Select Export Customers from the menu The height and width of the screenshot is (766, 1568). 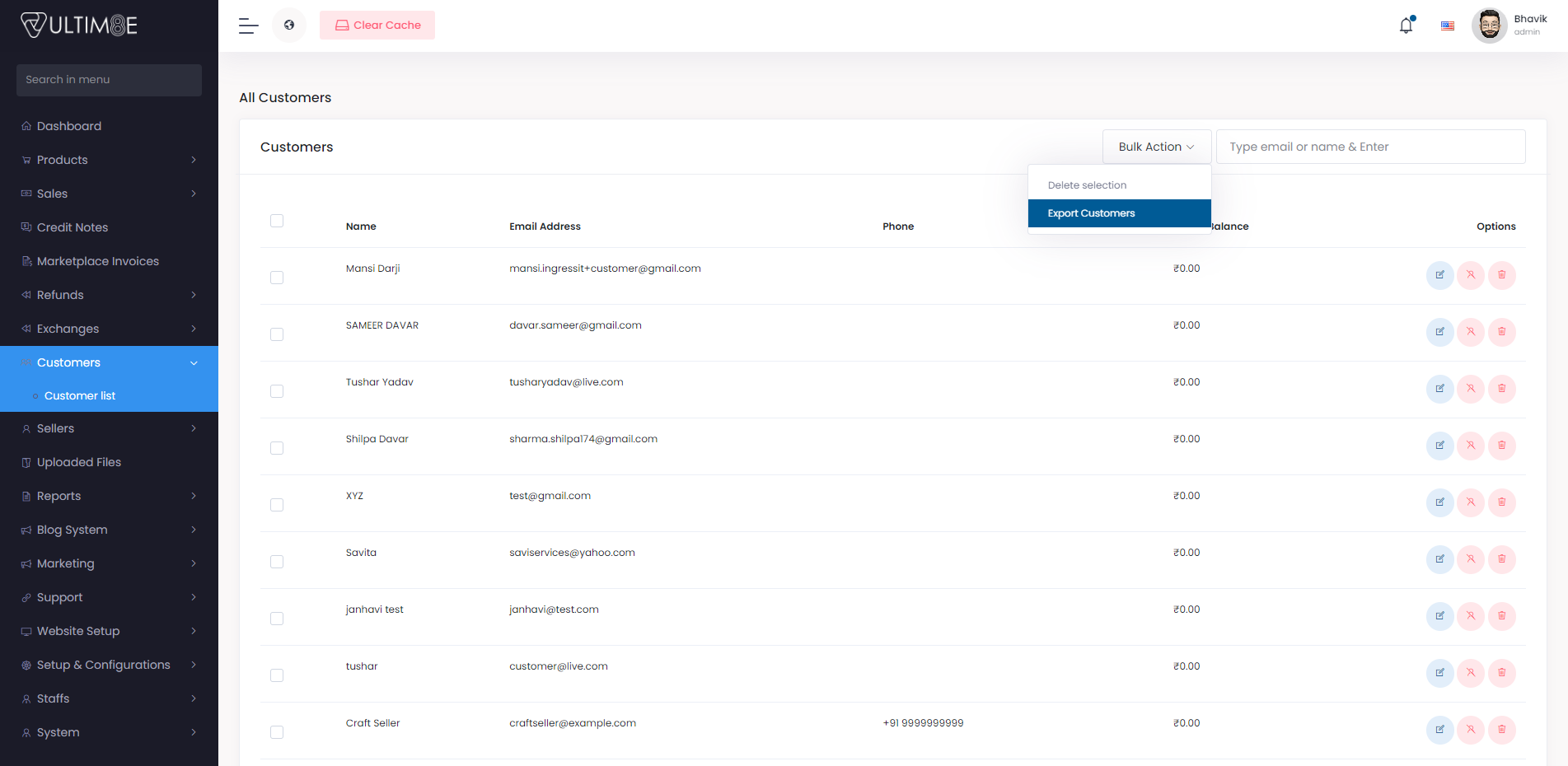pos(1091,213)
